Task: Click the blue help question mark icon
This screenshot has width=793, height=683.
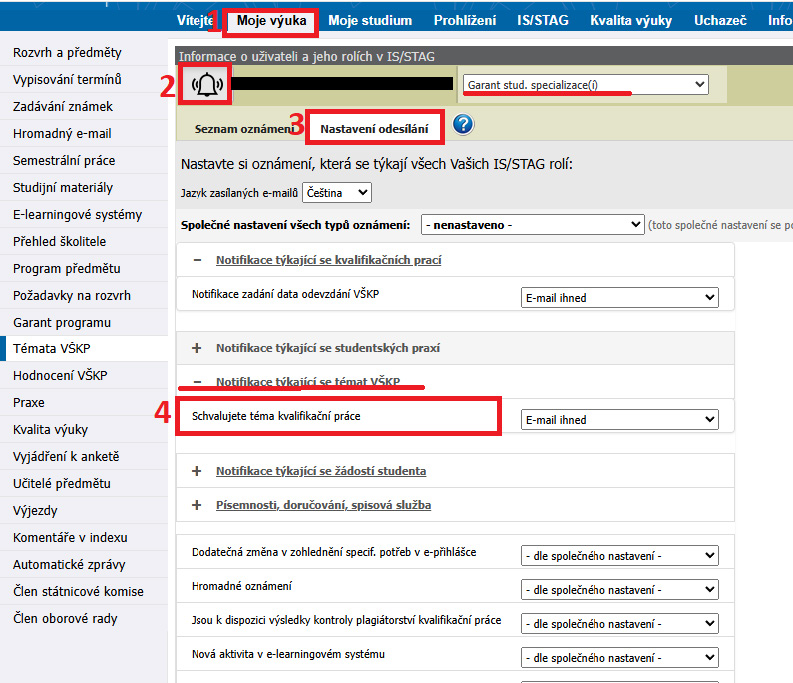Action: (463, 125)
